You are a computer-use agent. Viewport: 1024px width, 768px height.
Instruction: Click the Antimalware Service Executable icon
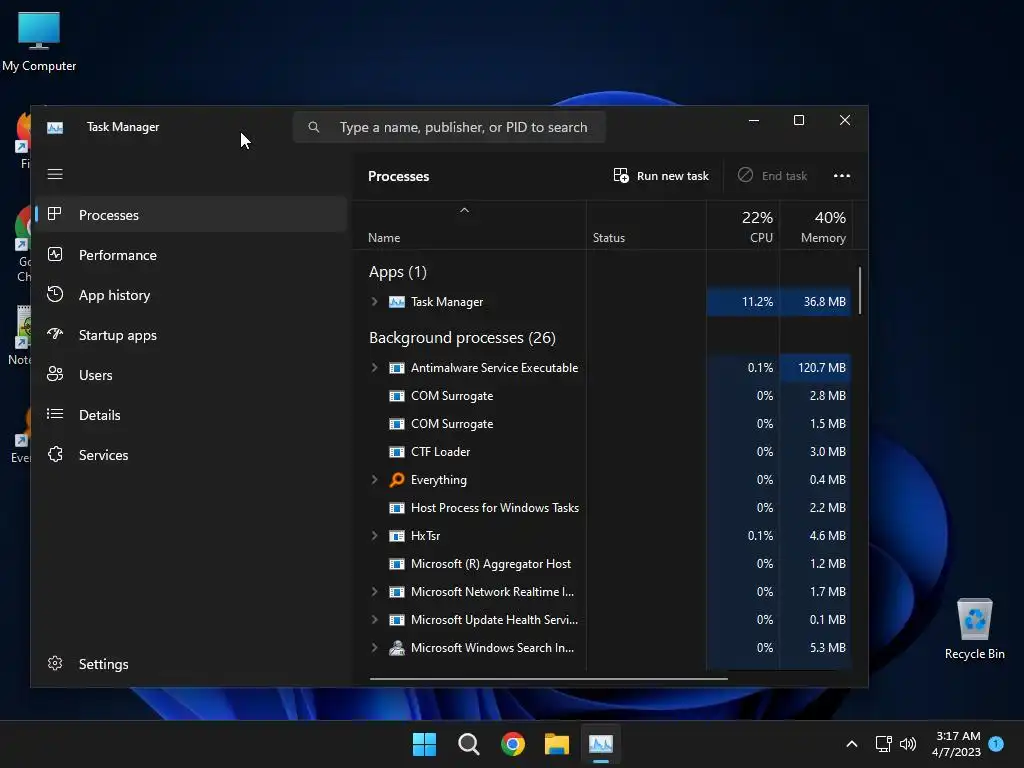pos(396,368)
